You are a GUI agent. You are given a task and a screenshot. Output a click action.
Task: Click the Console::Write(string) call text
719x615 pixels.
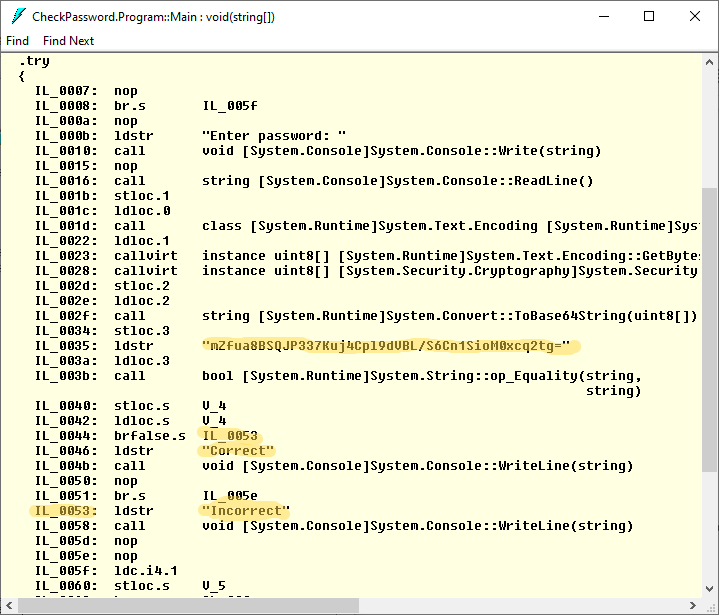coord(402,151)
